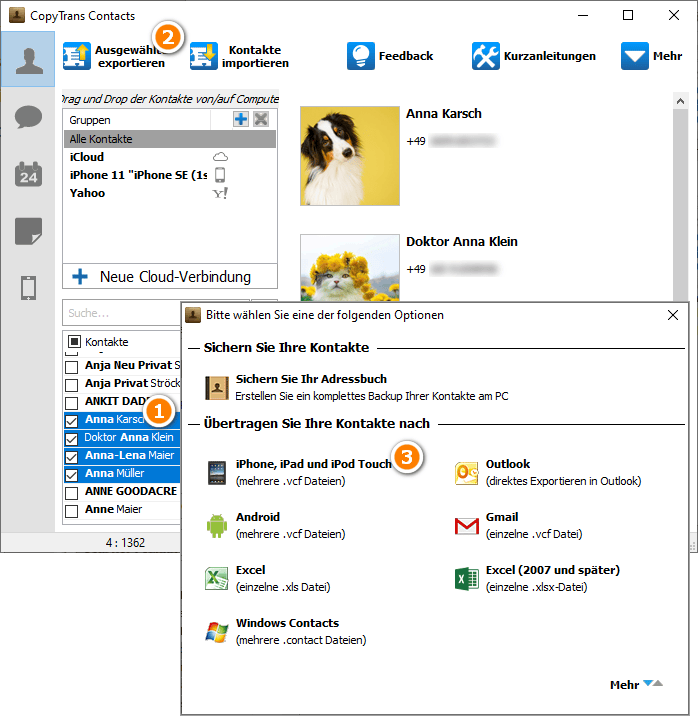Click the Mehr toolbar arrow icon
The height and width of the screenshot is (721, 698).
[635, 56]
